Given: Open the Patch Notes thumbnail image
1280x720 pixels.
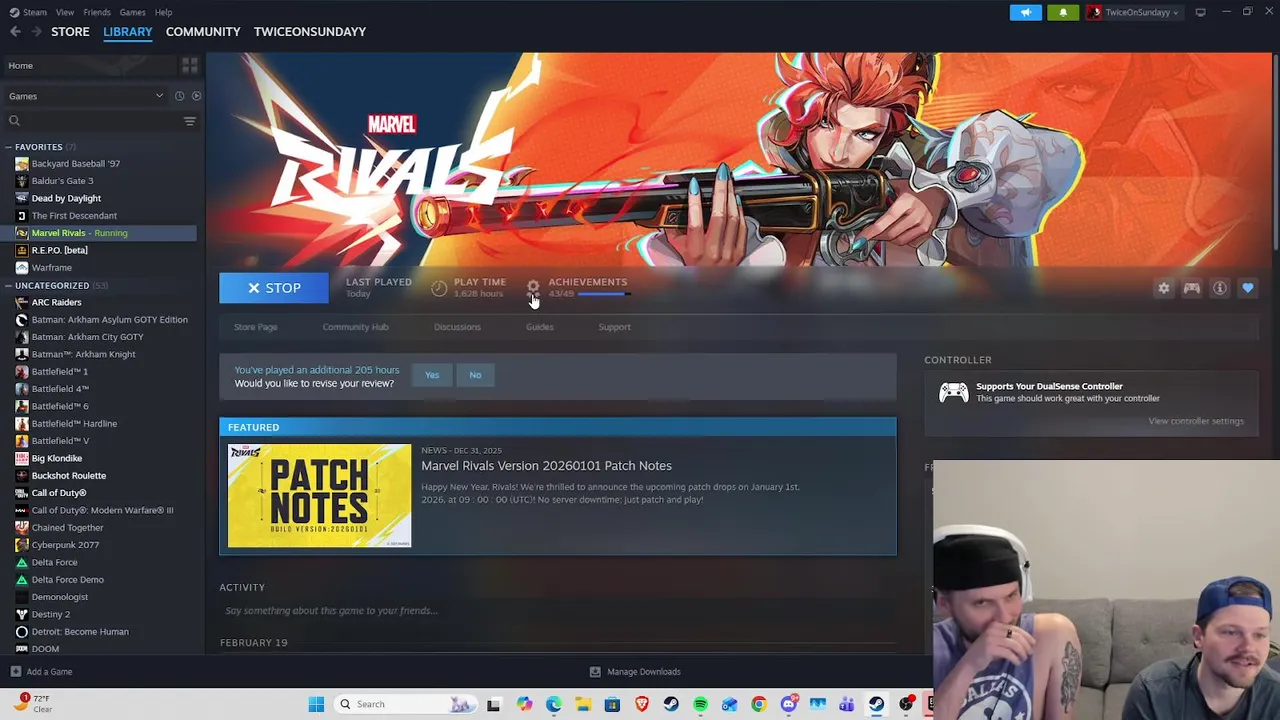Looking at the screenshot, I should tap(319, 496).
